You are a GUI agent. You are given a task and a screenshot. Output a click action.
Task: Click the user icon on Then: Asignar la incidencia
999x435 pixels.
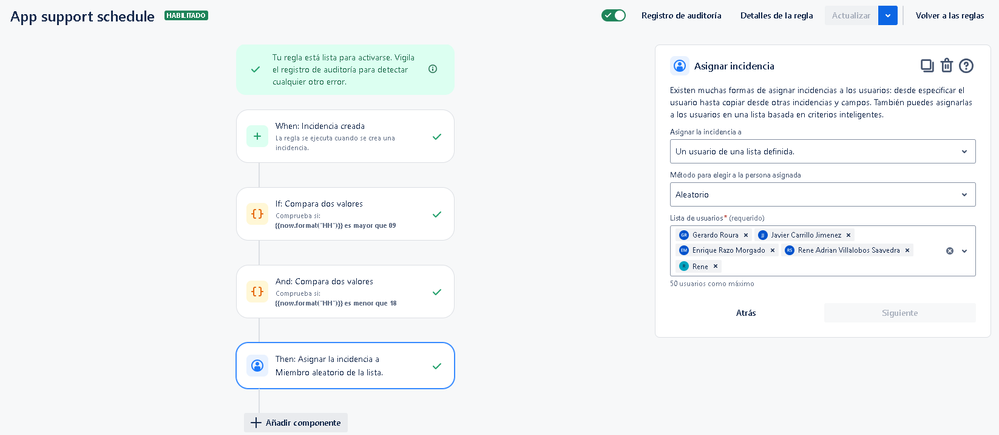coord(257,366)
